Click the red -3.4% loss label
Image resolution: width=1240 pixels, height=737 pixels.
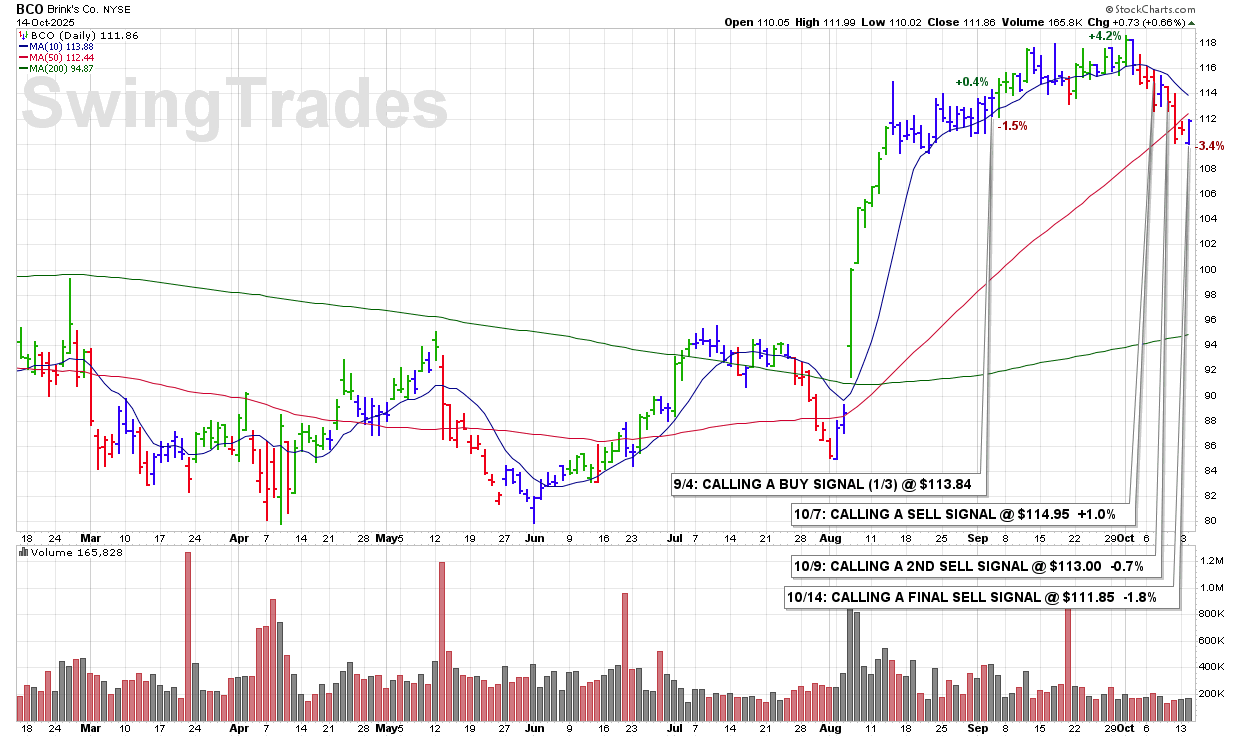pos(1210,146)
